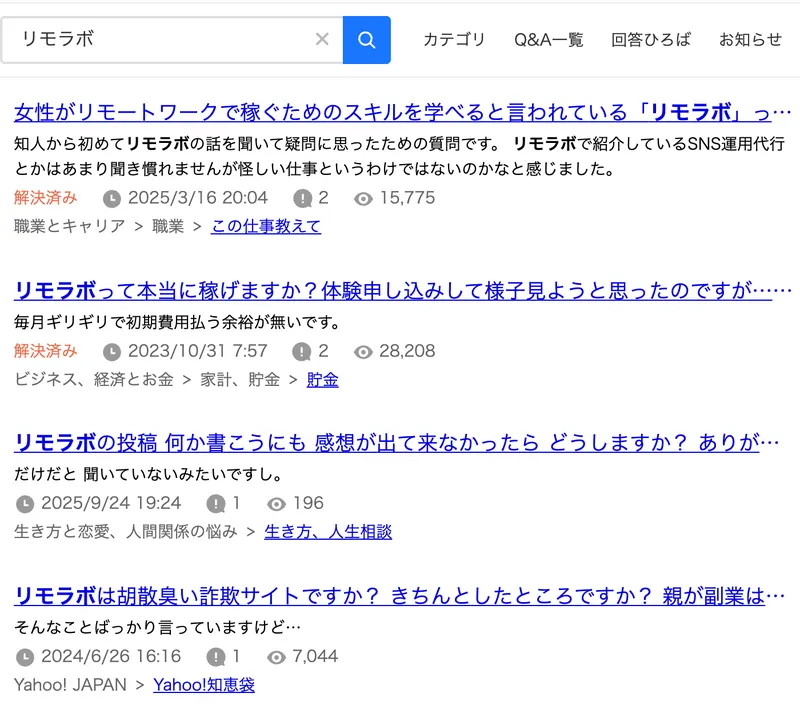Open the Yahoo!知恵袋 category link

click(204, 685)
